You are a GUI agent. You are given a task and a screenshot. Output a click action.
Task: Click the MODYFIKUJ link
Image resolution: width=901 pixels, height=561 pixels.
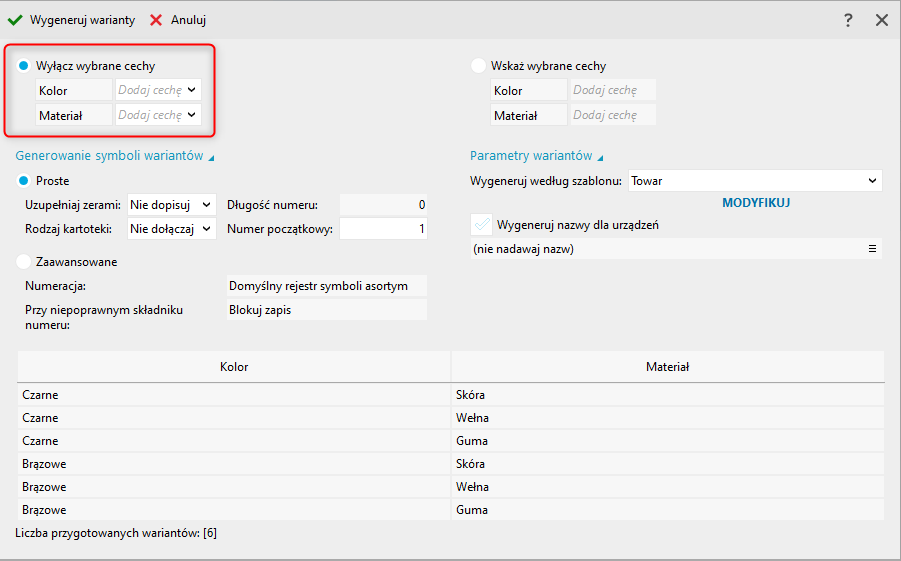756,202
